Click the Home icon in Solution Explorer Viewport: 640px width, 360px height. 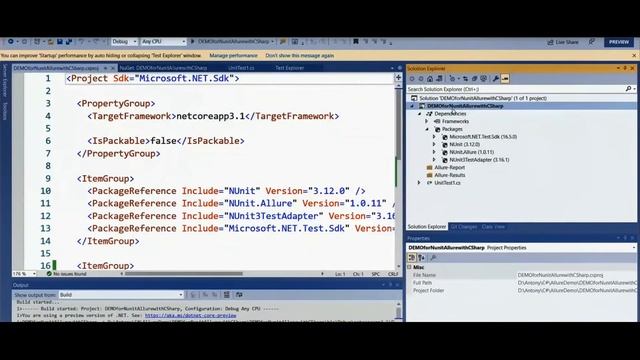430,79
